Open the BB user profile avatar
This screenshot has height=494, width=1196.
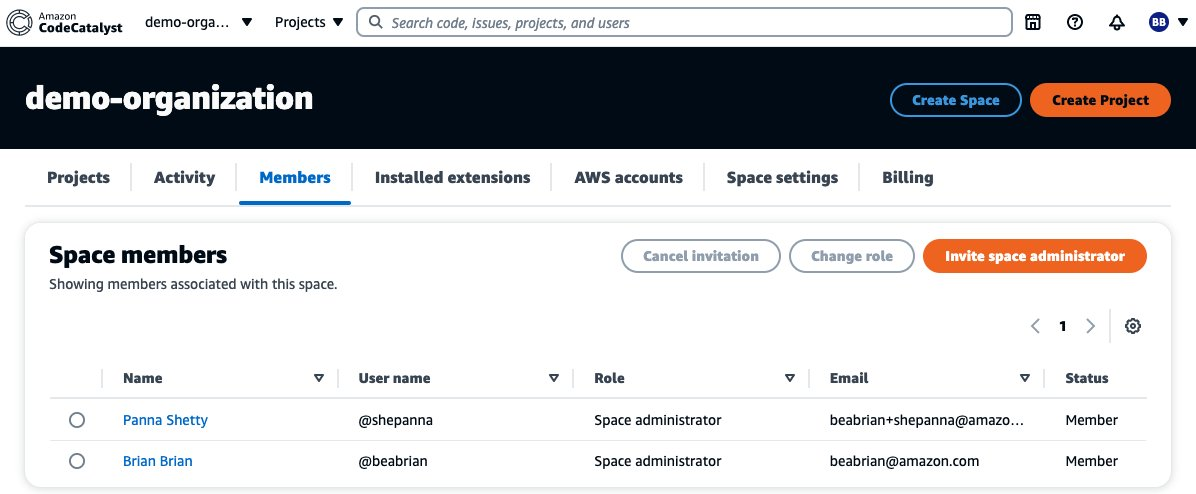coord(1160,22)
